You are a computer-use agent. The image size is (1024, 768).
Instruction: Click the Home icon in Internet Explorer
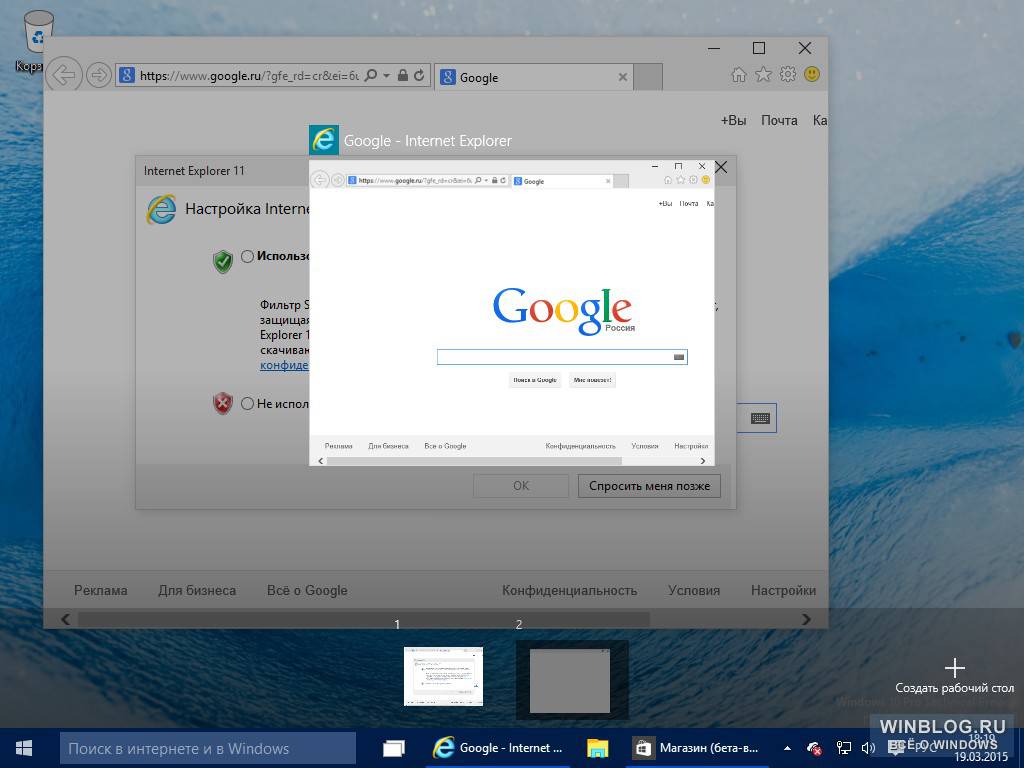739,74
